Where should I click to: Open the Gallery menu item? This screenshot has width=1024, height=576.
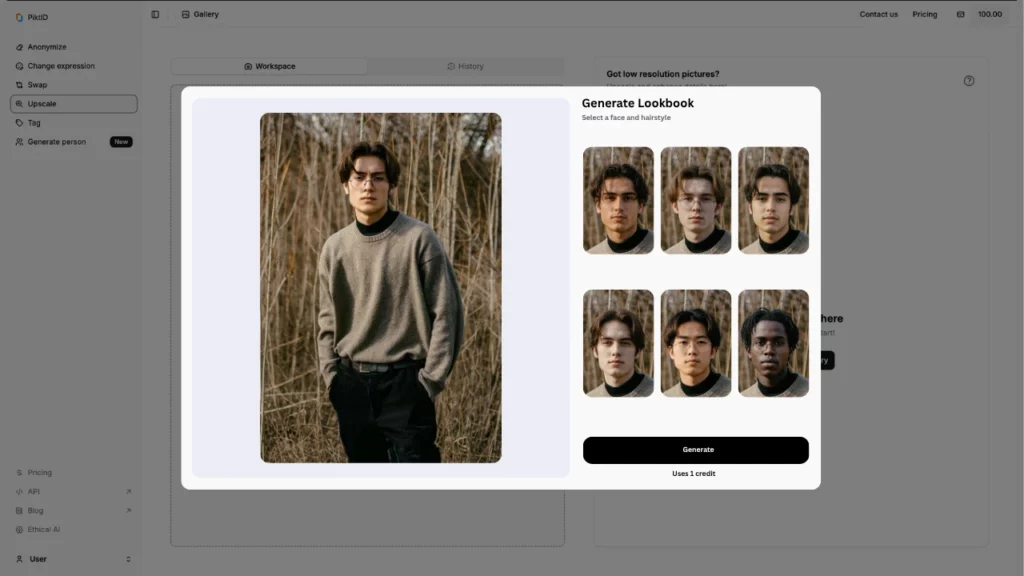199,14
